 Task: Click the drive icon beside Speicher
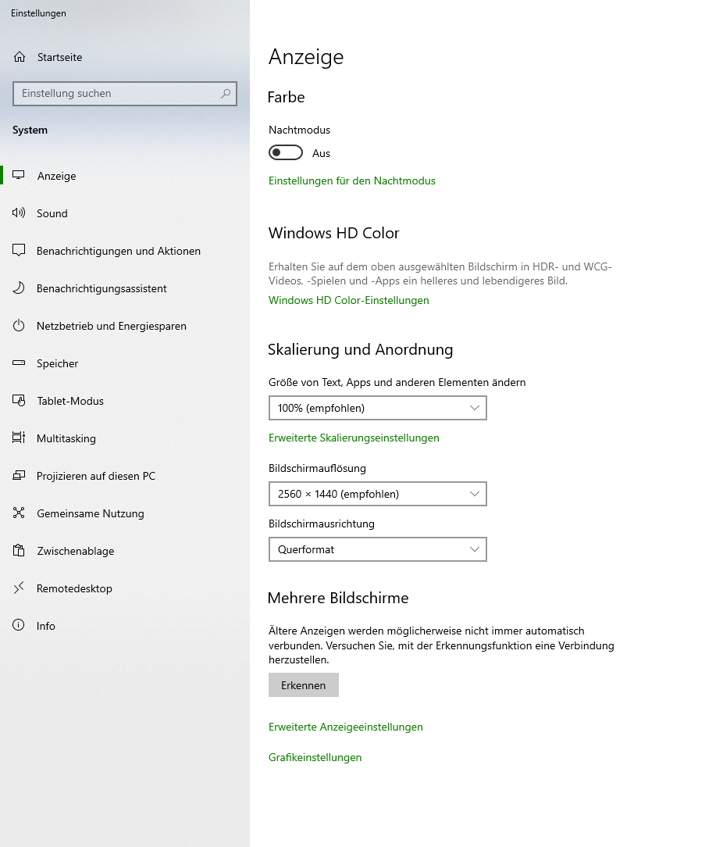click(19, 363)
